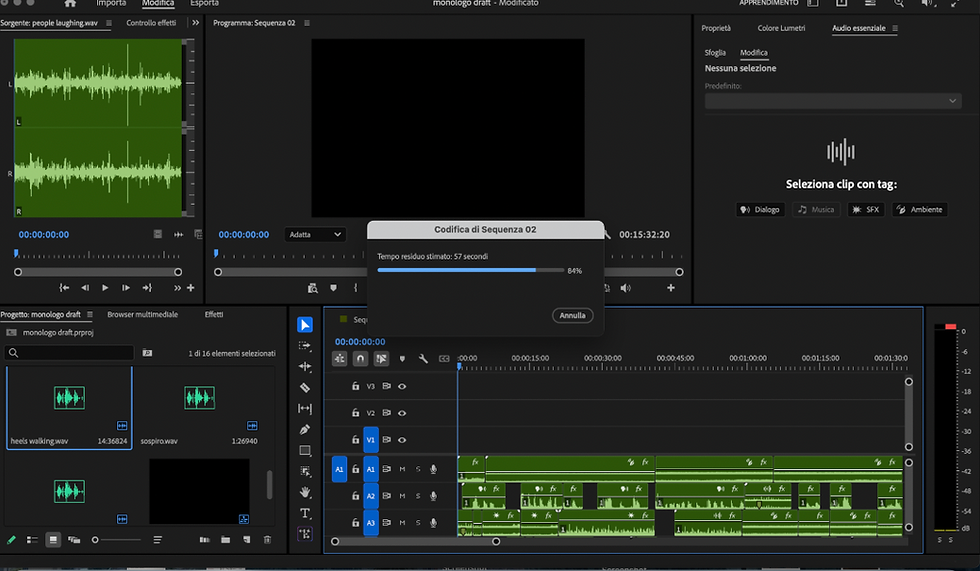The width and height of the screenshot is (980, 571).
Task: Click inside Project search field
Action: [69, 353]
